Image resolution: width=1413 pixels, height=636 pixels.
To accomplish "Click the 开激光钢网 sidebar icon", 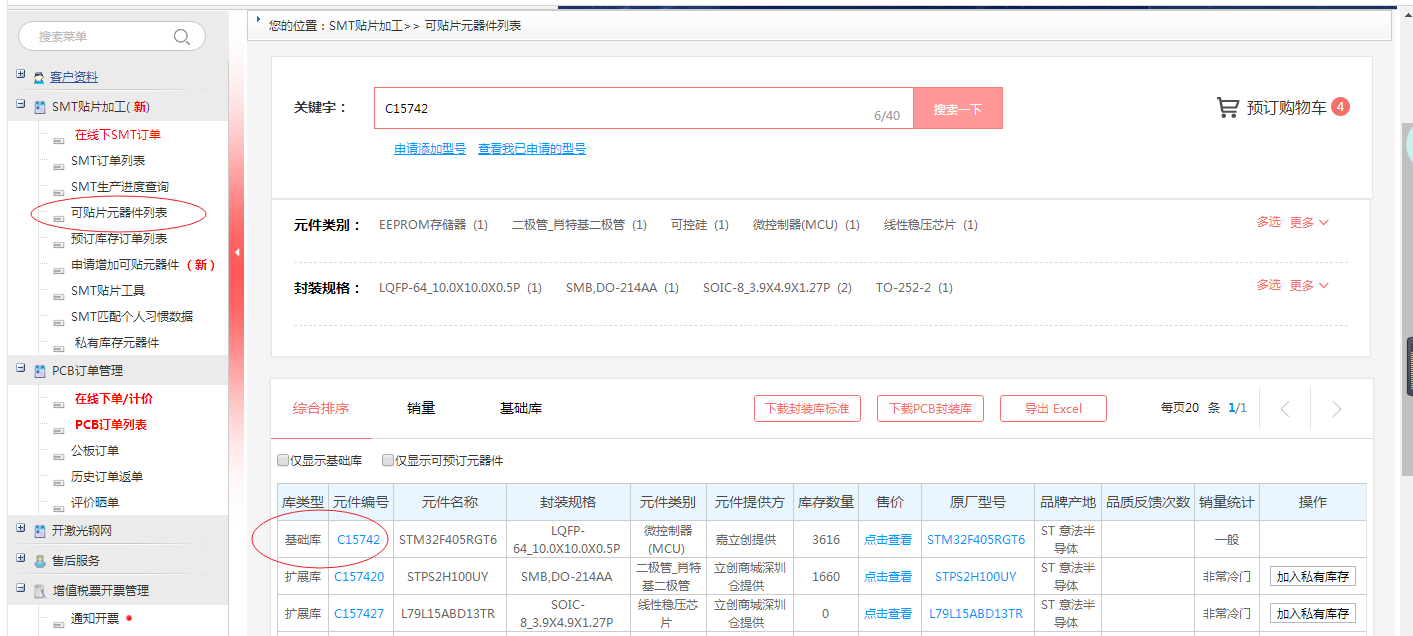I will point(39,531).
